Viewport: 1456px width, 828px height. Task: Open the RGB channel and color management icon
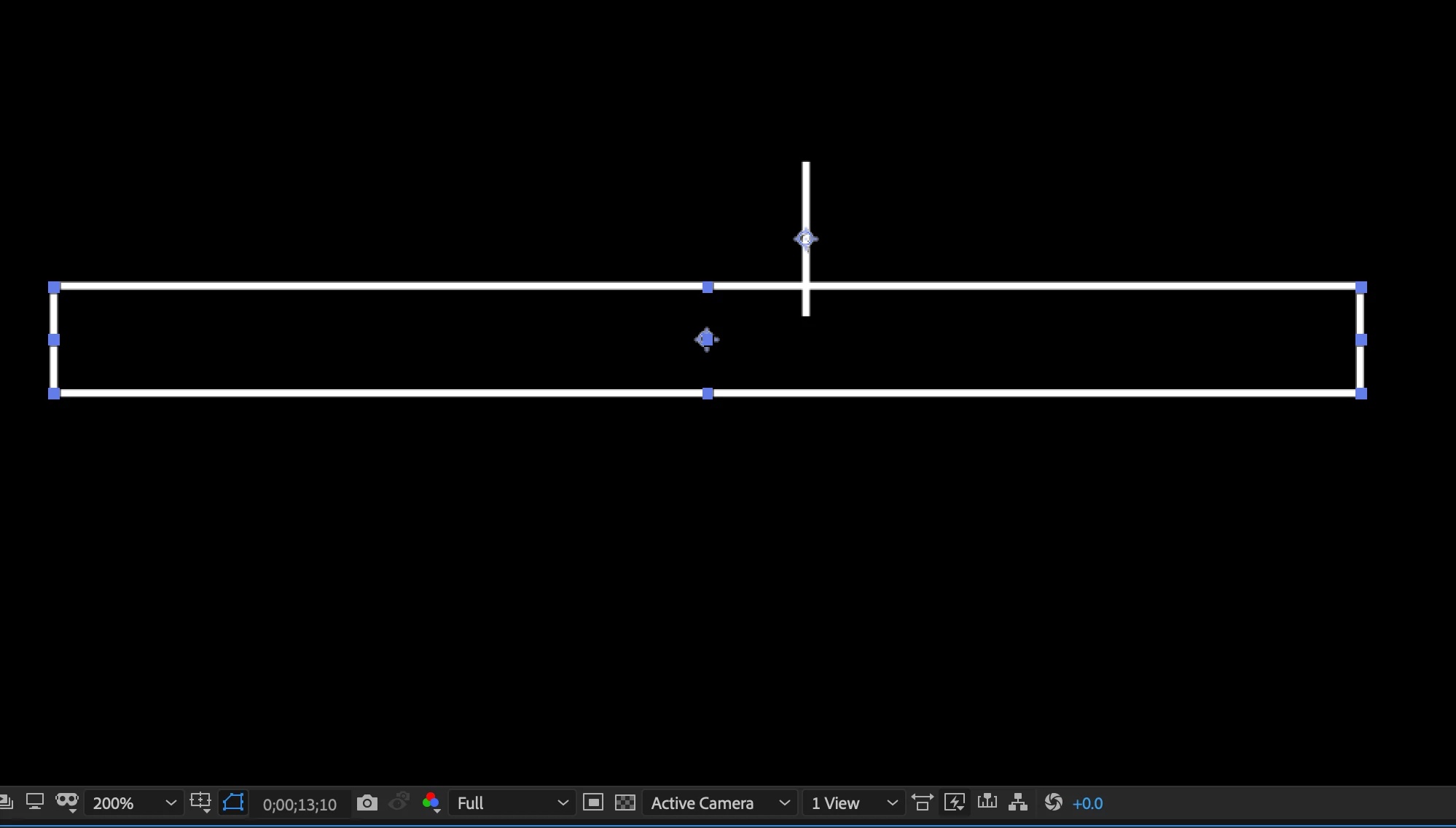coord(431,802)
